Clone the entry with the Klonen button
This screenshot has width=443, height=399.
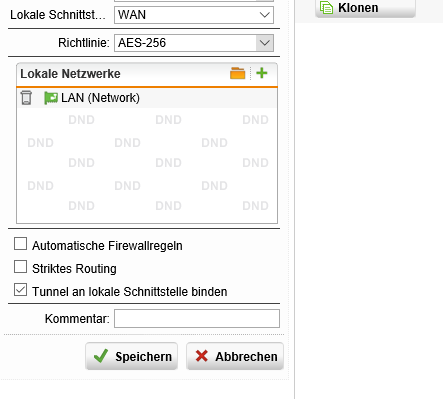click(365, 8)
